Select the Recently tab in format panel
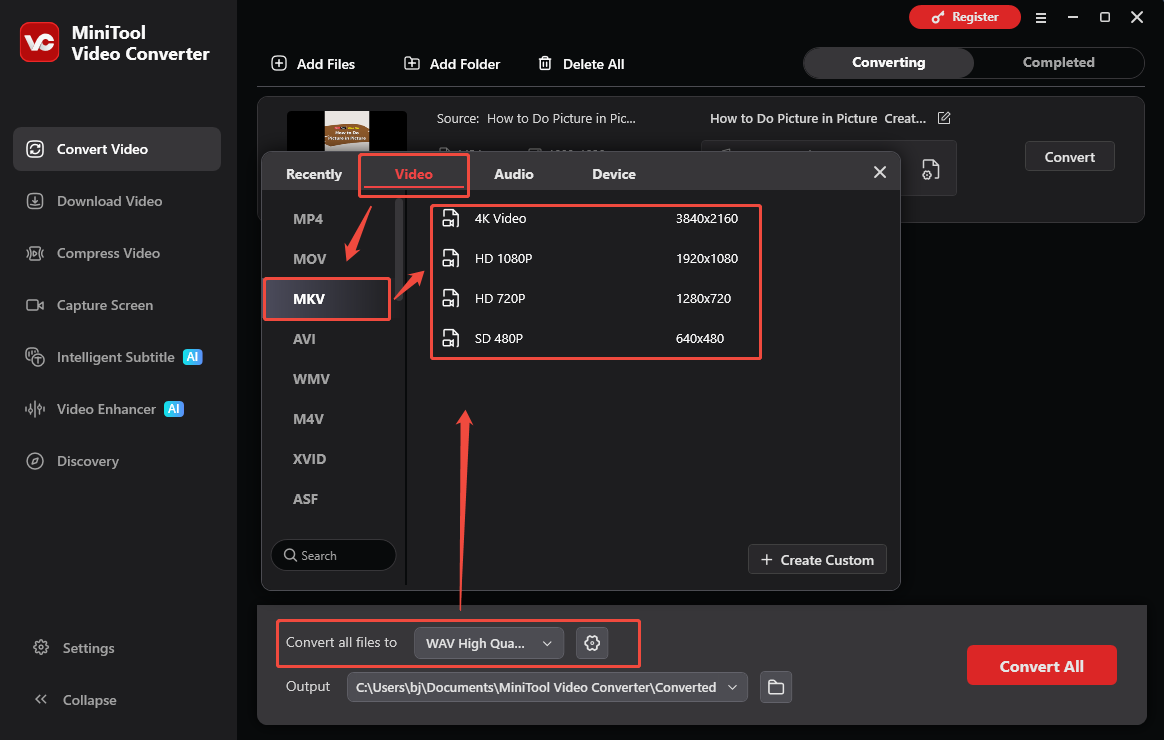 314,174
